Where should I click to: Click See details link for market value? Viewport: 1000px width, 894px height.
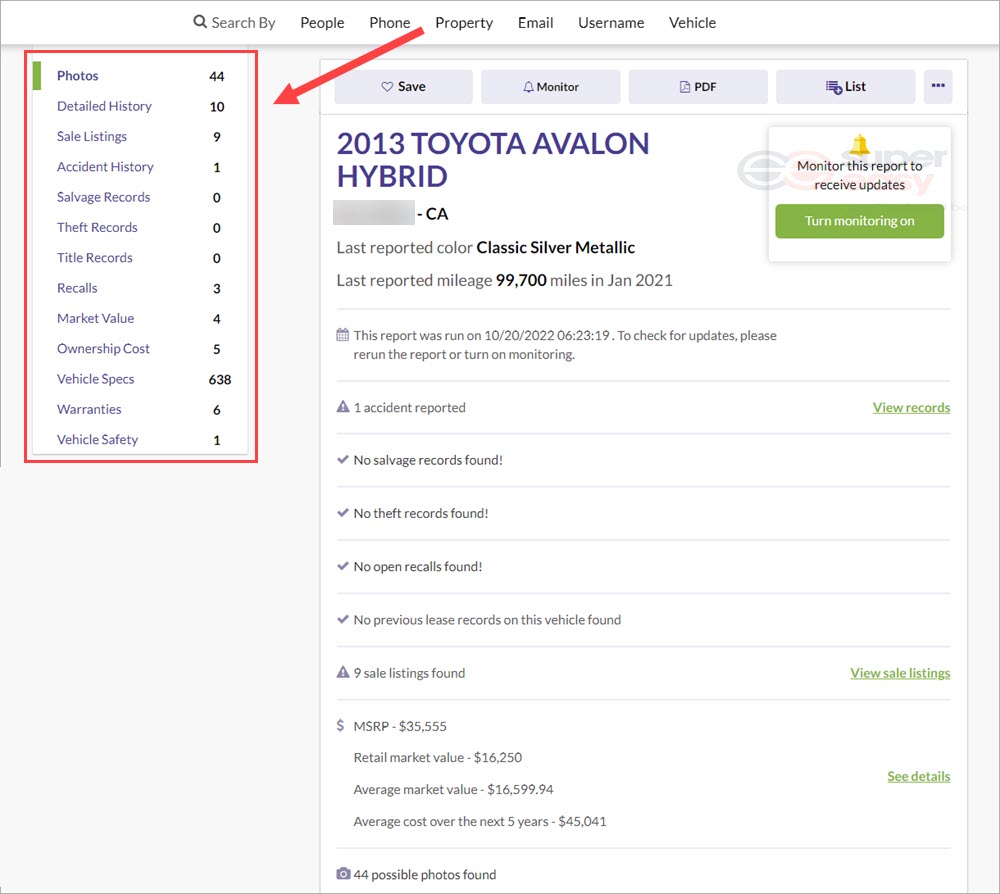[918, 776]
